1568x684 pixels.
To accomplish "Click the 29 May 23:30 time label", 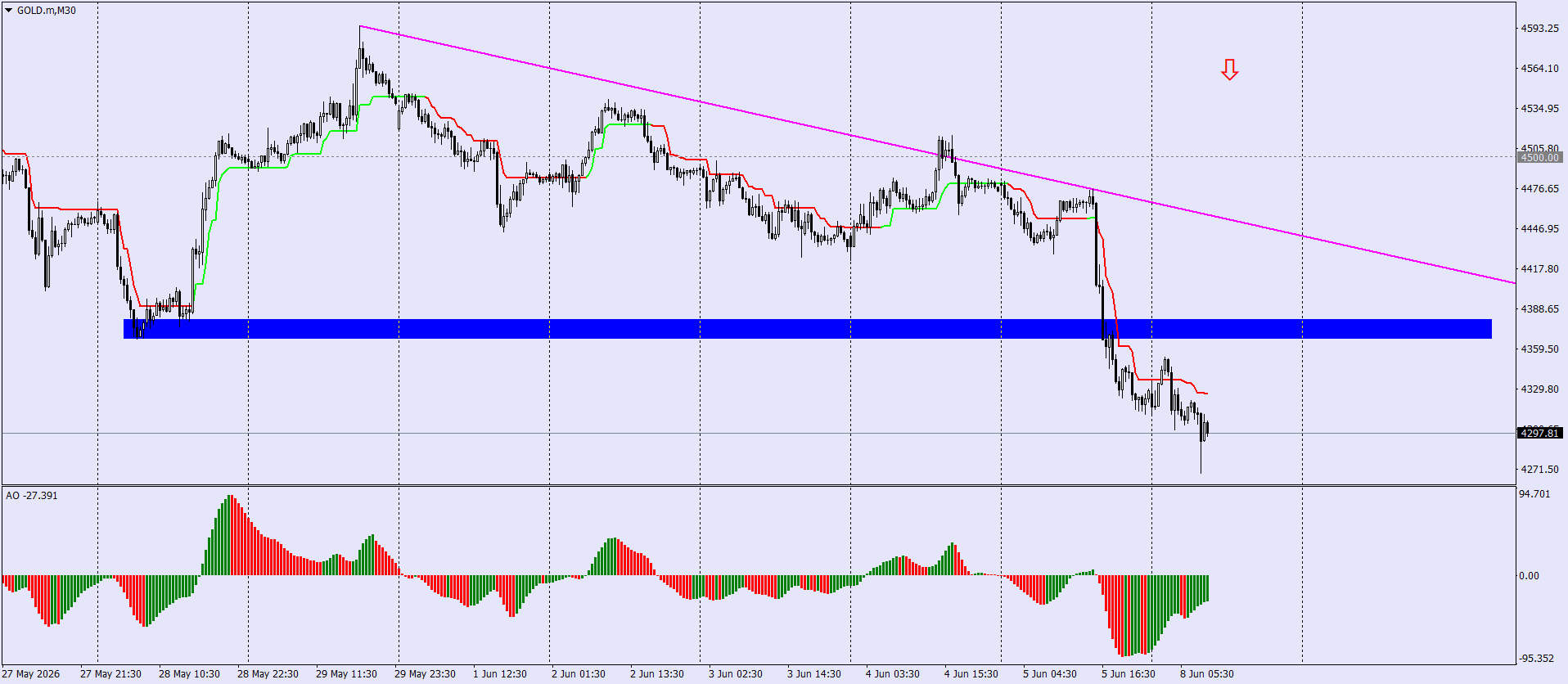I will 425,674.
